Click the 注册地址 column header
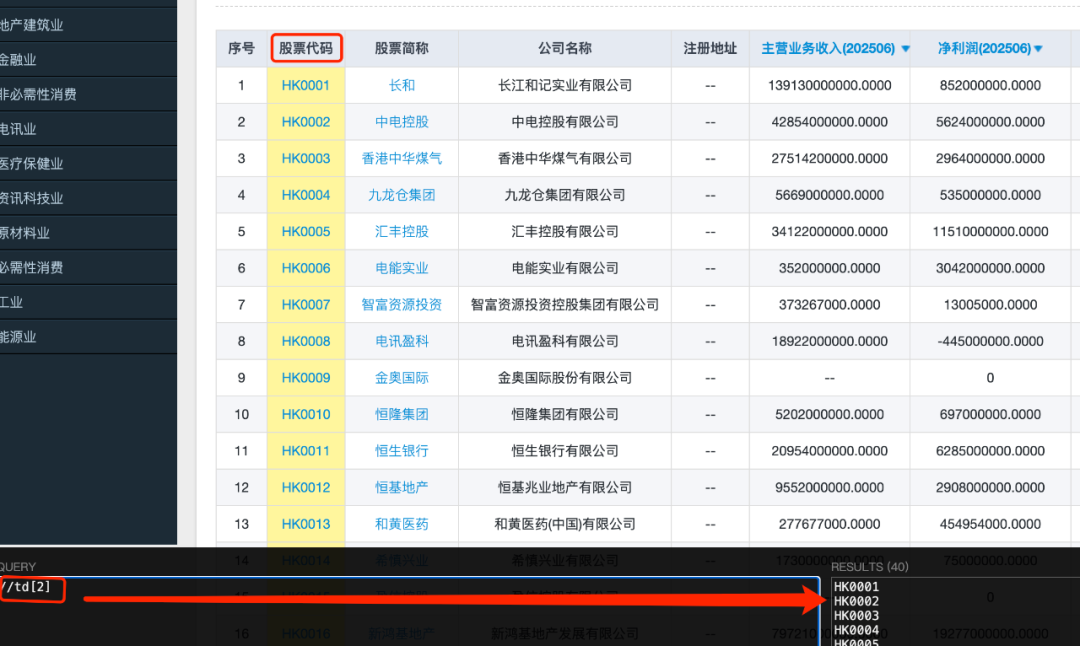Image resolution: width=1080 pixels, height=646 pixels. coord(710,48)
